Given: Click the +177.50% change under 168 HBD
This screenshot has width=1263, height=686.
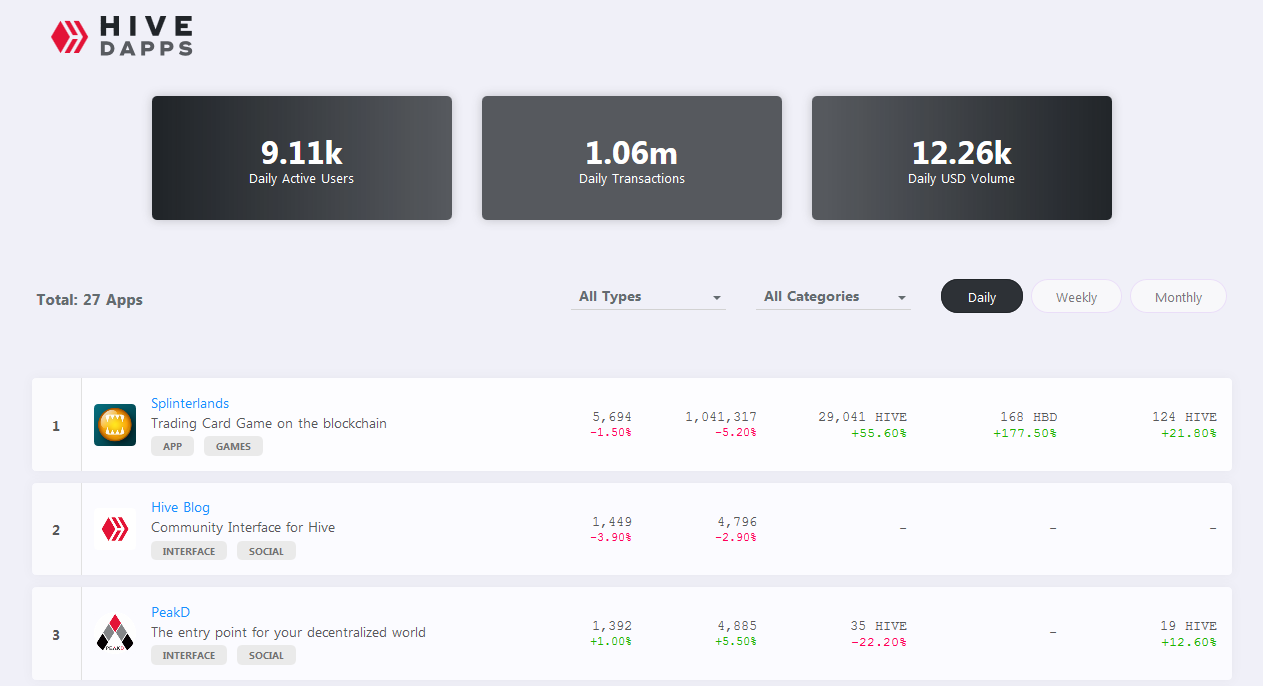Looking at the screenshot, I should click(x=1025, y=433).
